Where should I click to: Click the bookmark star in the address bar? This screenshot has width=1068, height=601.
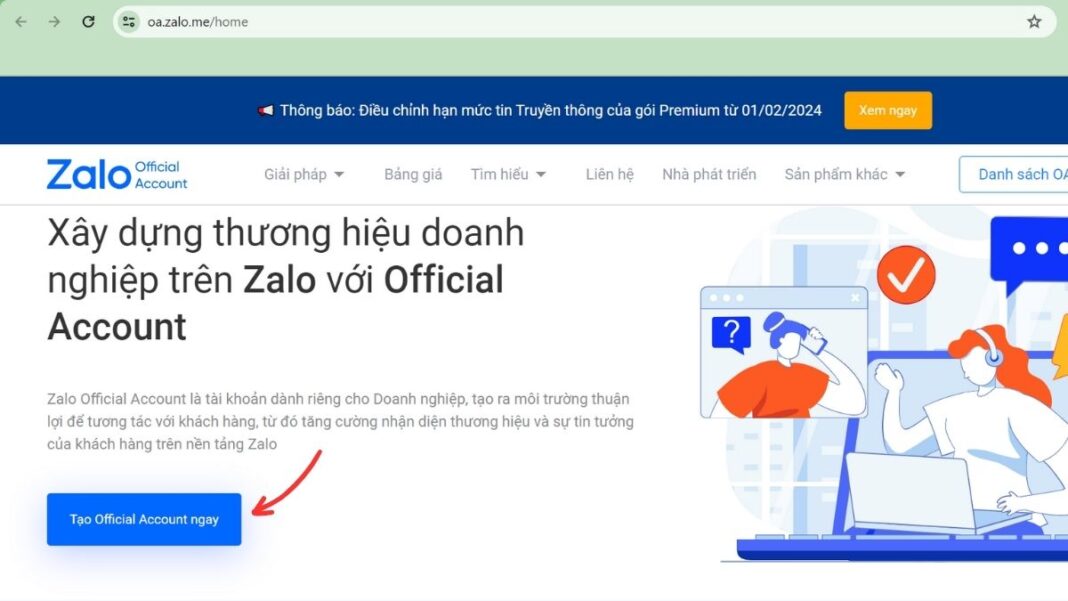(x=1034, y=20)
